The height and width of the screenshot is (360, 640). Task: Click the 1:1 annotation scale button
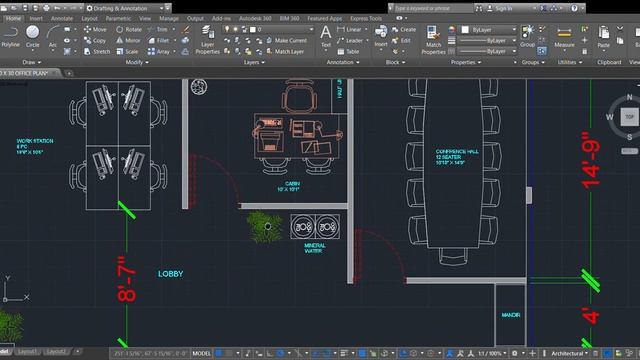492,353
